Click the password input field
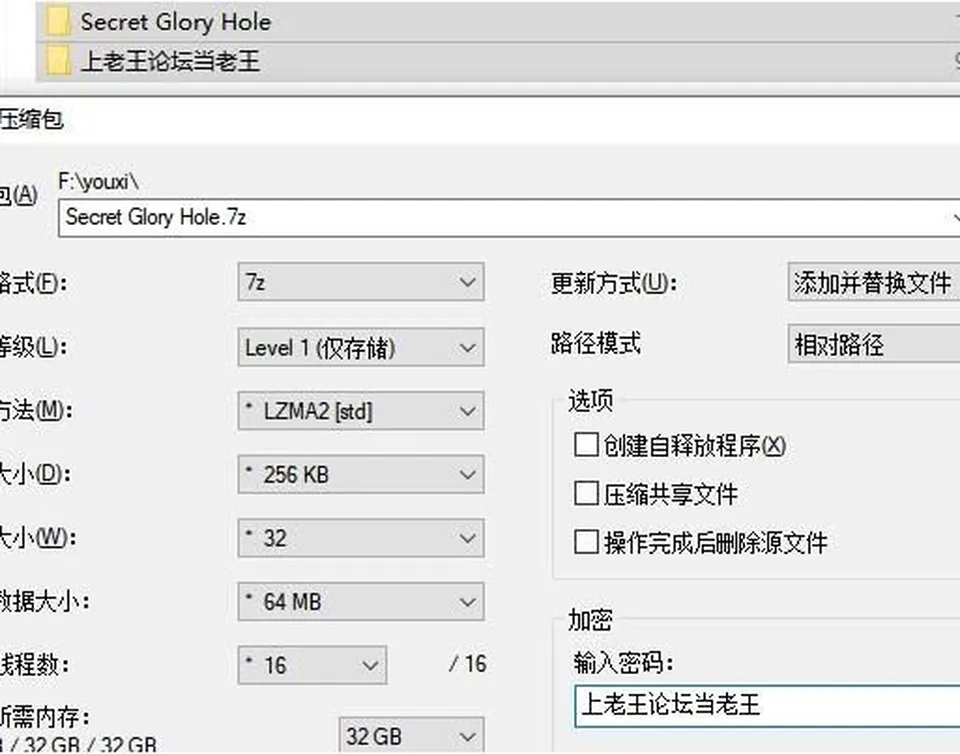The width and height of the screenshot is (960, 754). 768,706
